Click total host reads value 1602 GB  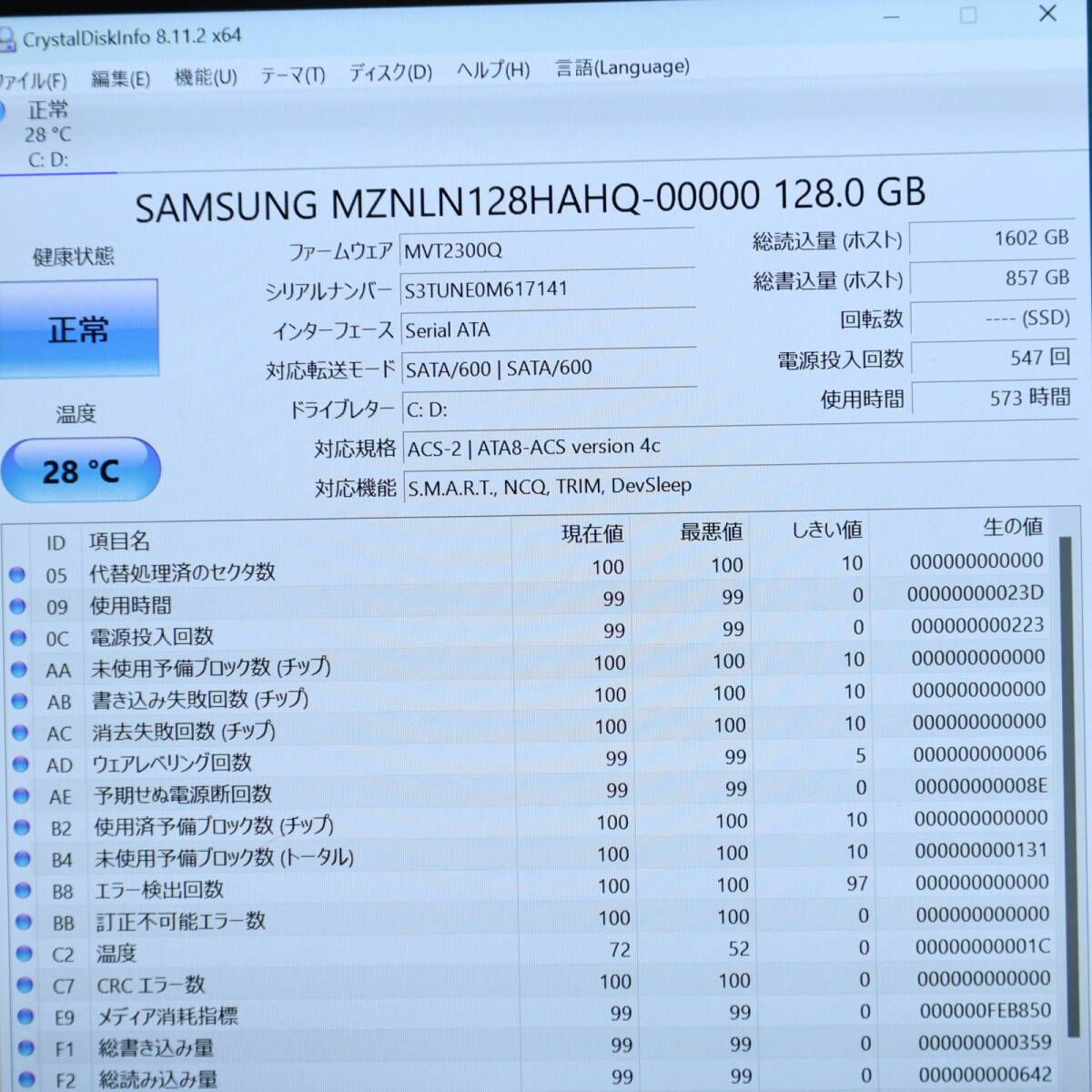pyautogui.click(x=991, y=238)
